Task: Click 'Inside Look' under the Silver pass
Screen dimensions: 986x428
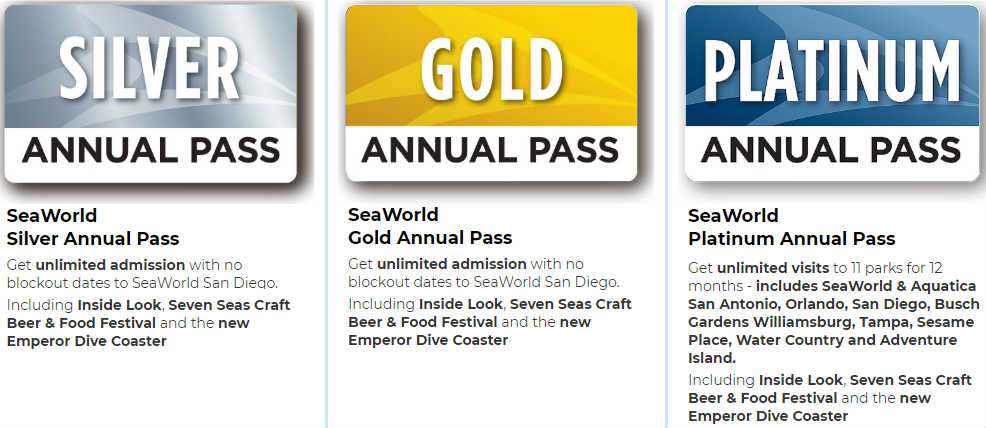Action: (x=119, y=305)
